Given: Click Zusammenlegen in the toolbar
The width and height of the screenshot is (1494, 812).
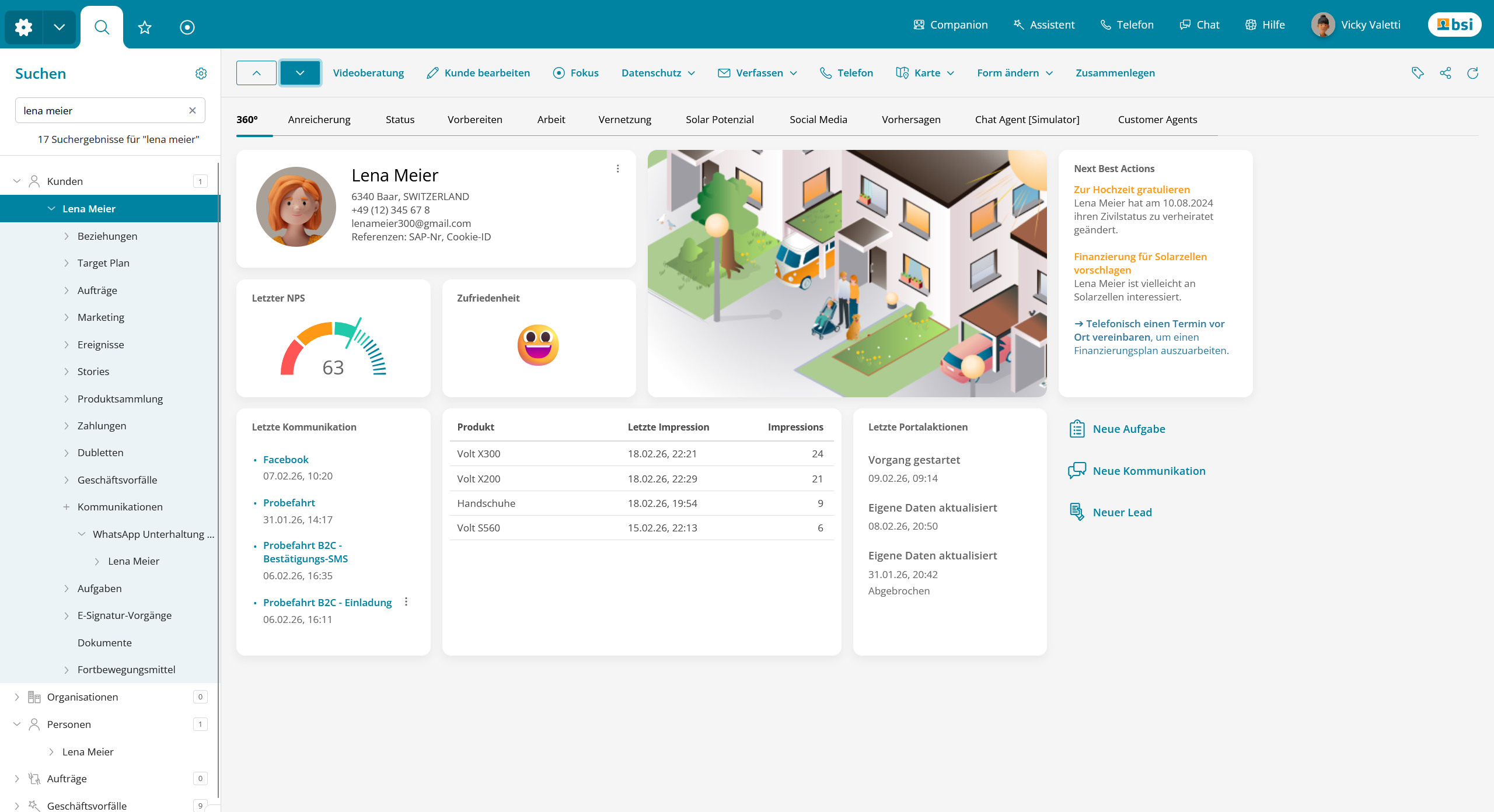Looking at the screenshot, I should [x=1115, y=73].
